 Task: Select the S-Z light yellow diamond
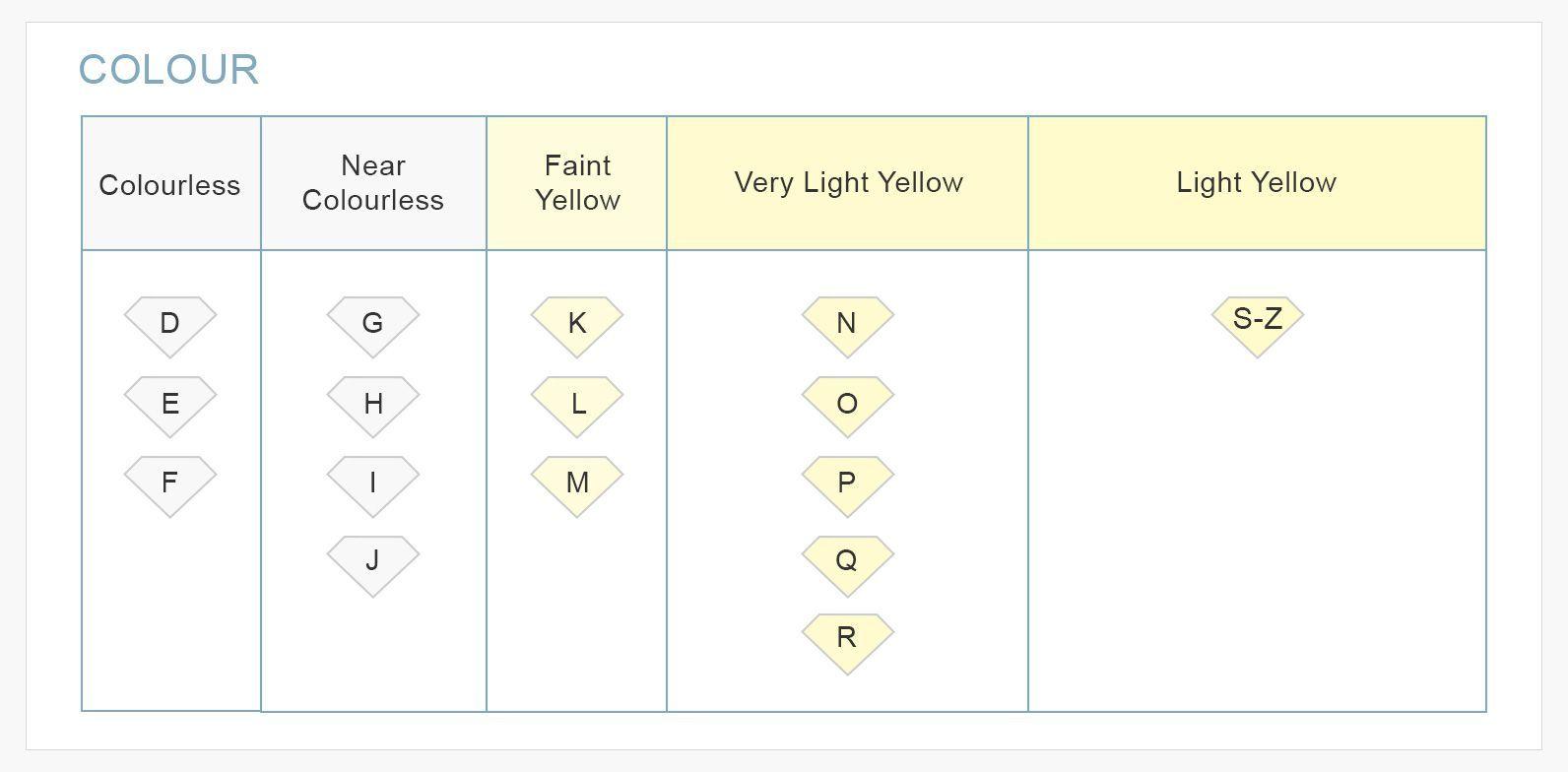pyautogui.click(x=1257, y=322)
